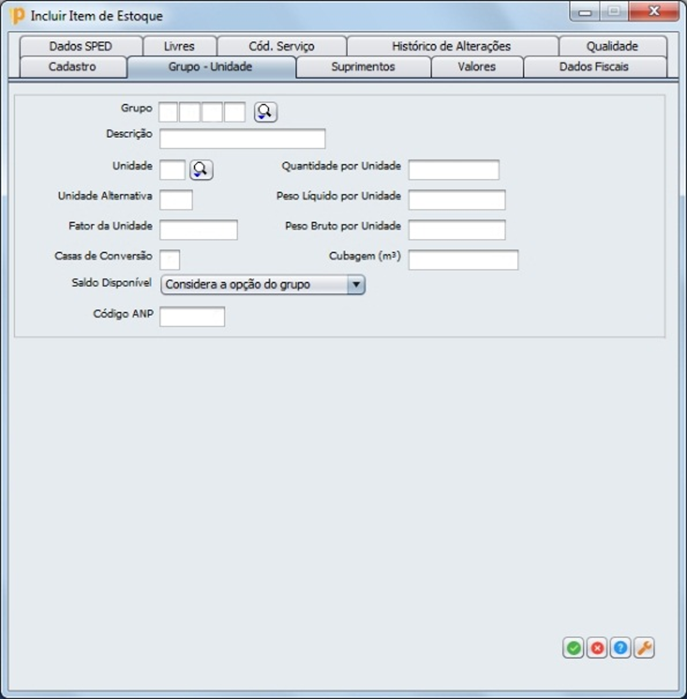Click the Fator da Unidade field
Screen dimensions: 687x699
[x=198, y=230]
